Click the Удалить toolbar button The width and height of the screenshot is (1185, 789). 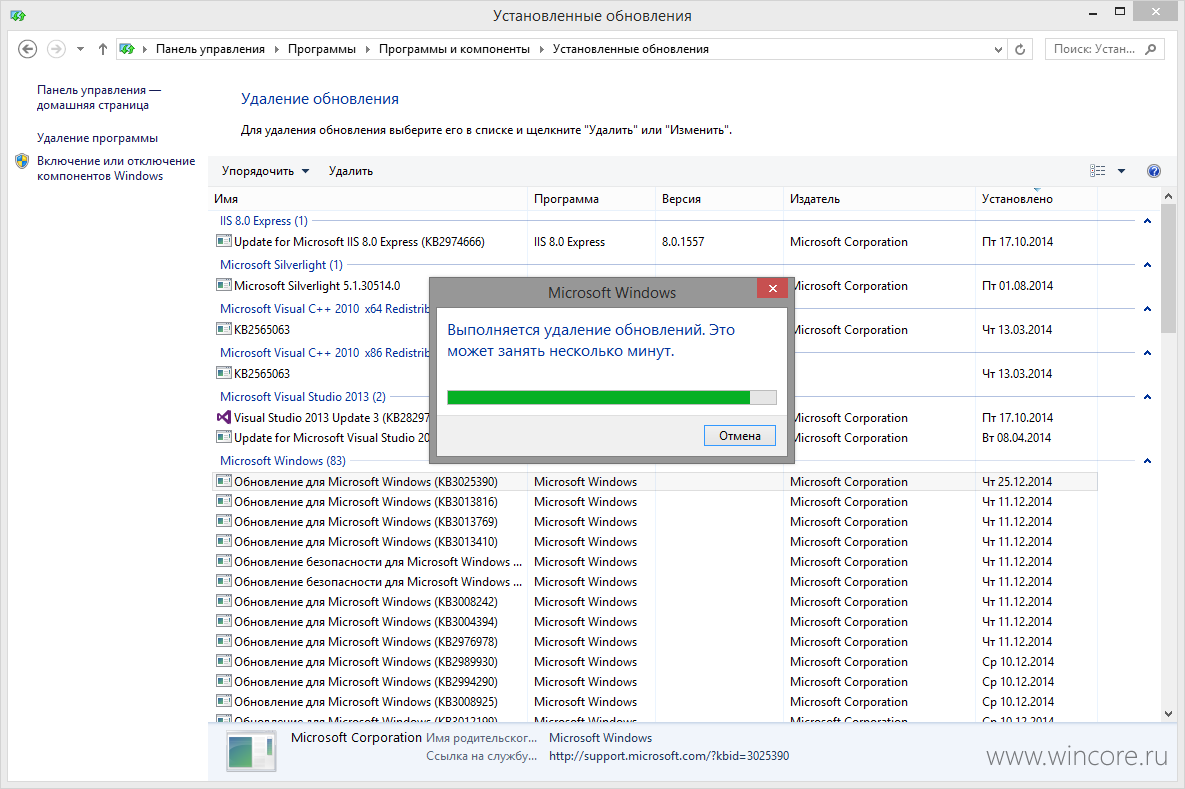pyautogui.click(x=351, y=171)
